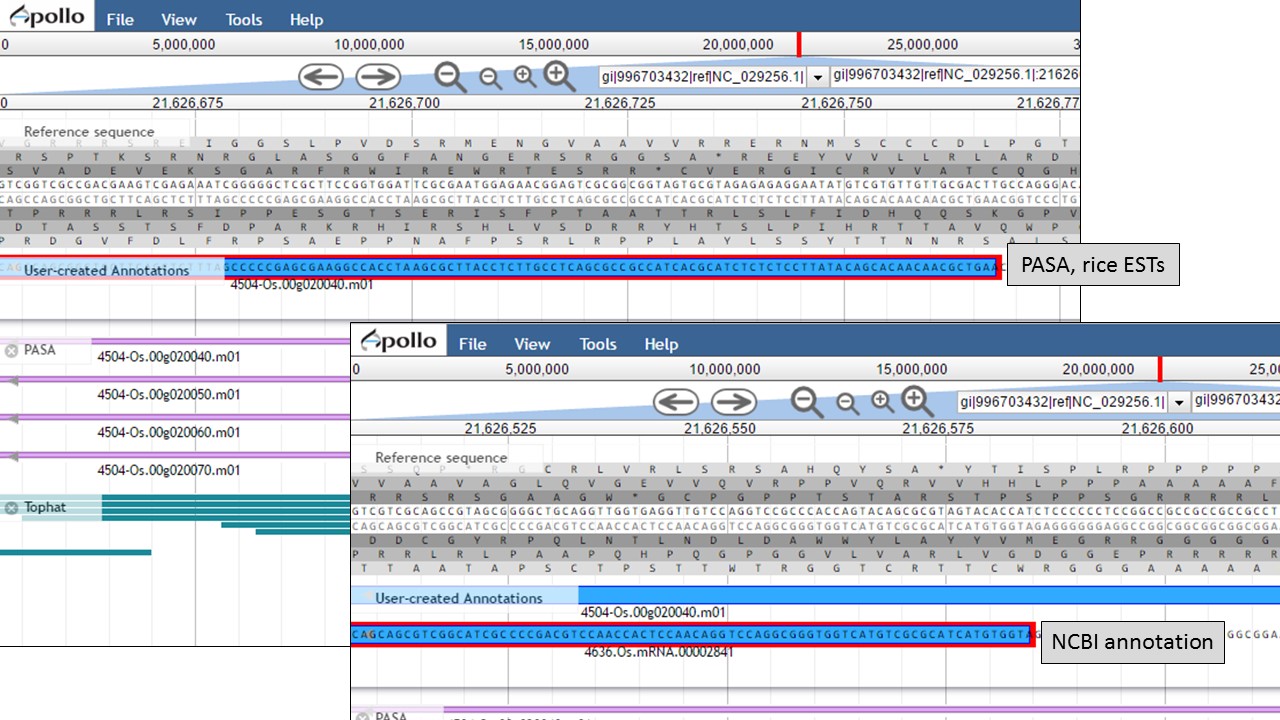Open reference sequence dropdown in upper window
The width and height of the screenshot is (1280, 720).
point(817,77)
